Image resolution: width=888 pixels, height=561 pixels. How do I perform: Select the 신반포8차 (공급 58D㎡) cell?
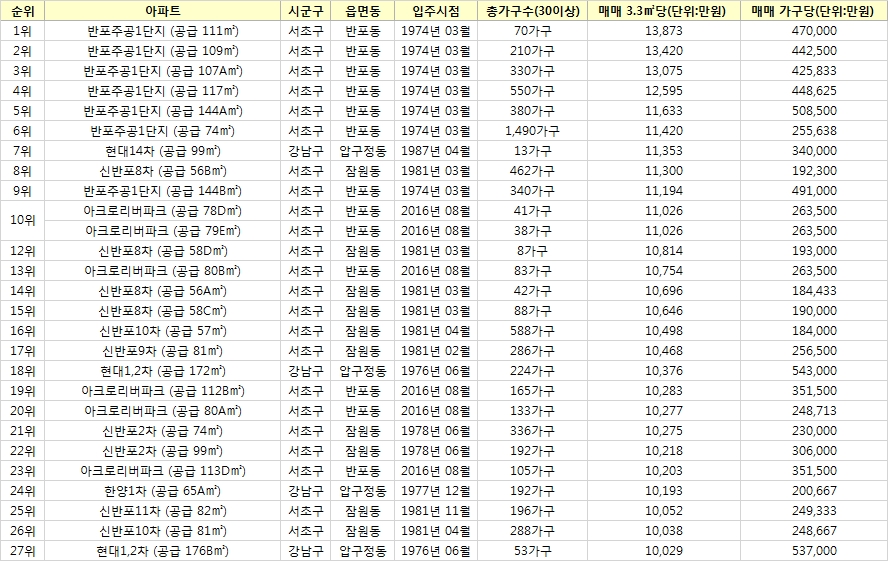[x=163, y=251]
